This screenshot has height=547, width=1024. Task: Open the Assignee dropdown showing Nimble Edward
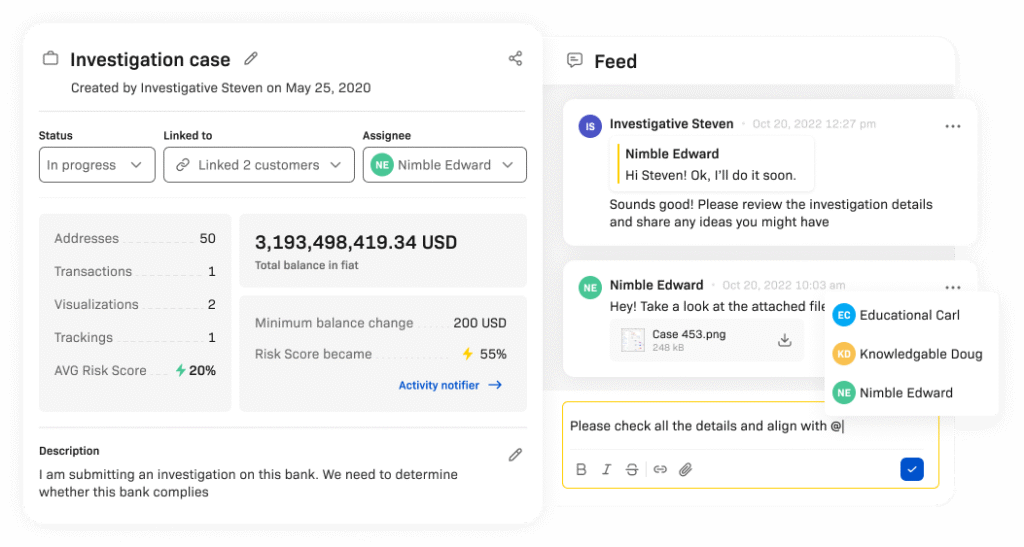[x=444, y=165]
